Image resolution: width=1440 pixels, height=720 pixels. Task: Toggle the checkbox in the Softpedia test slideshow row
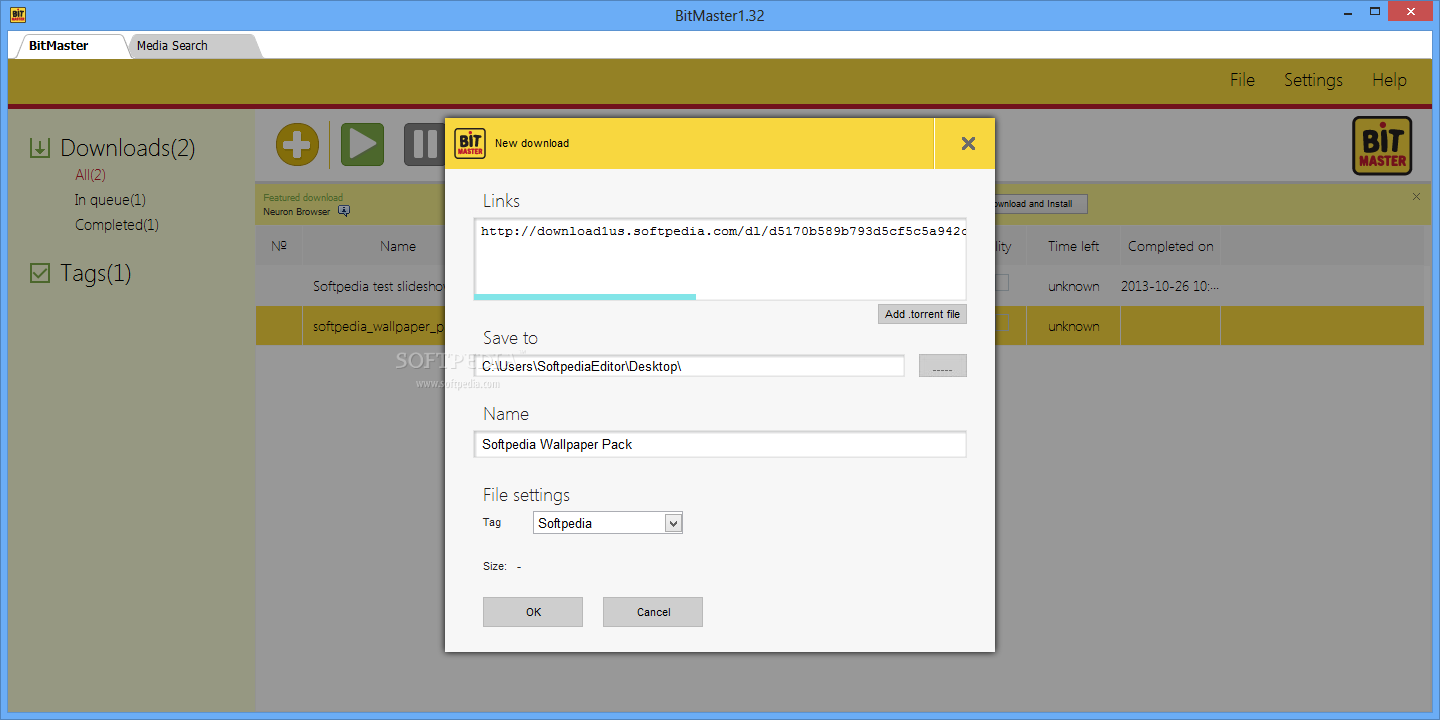tap(1001, 283)
